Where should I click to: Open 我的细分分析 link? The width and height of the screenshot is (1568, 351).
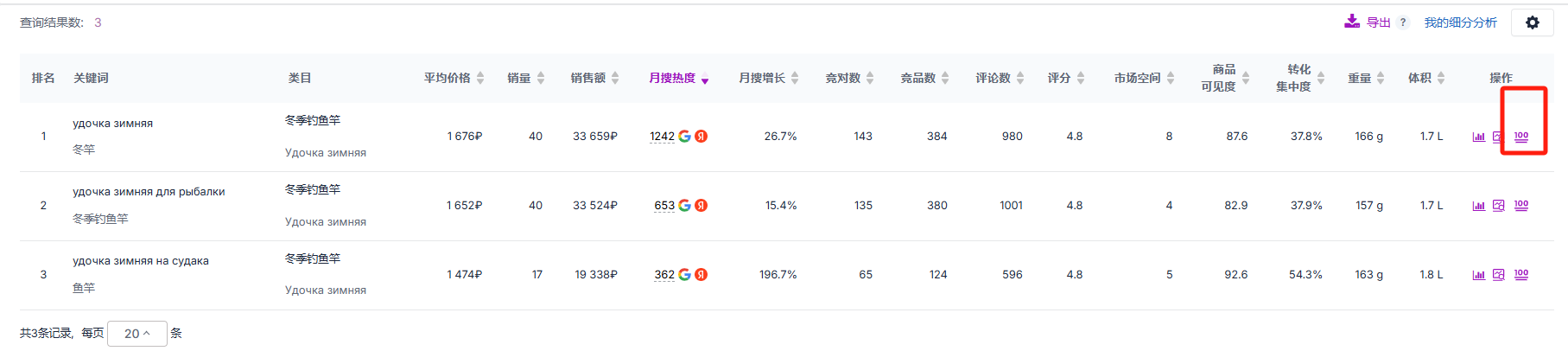pos(1460,22)
